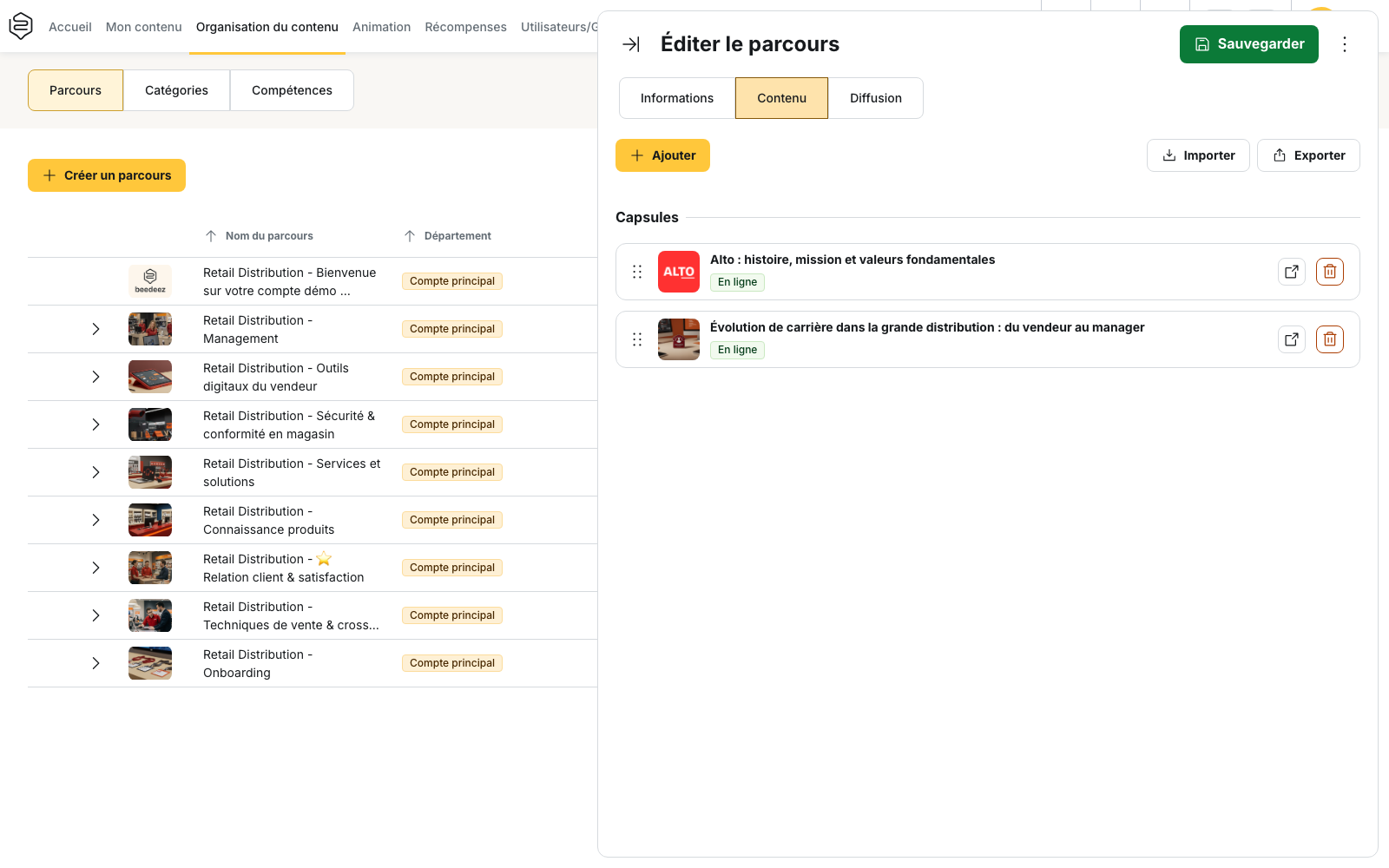This screenshot has width=1389, height=868.
Task: Click the Exporter button
Action: tap(1308, 155)
